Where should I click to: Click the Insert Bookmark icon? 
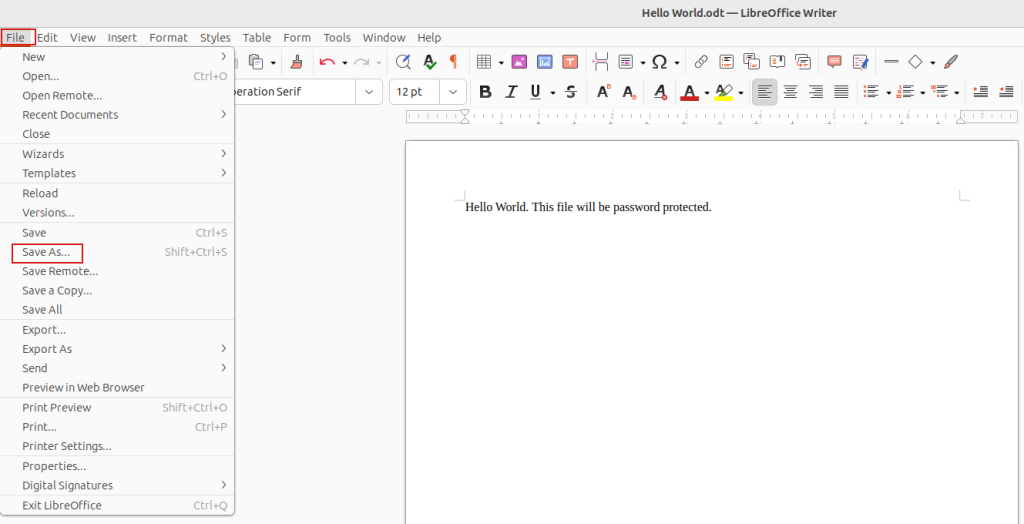click(777, 62)
